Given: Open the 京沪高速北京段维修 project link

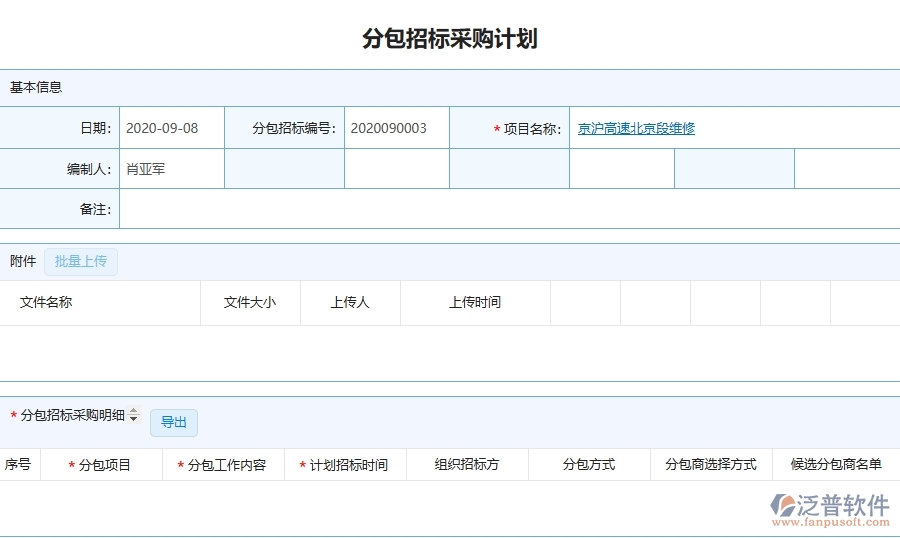Looking at the screenshot, I should [x=636, y=129].
